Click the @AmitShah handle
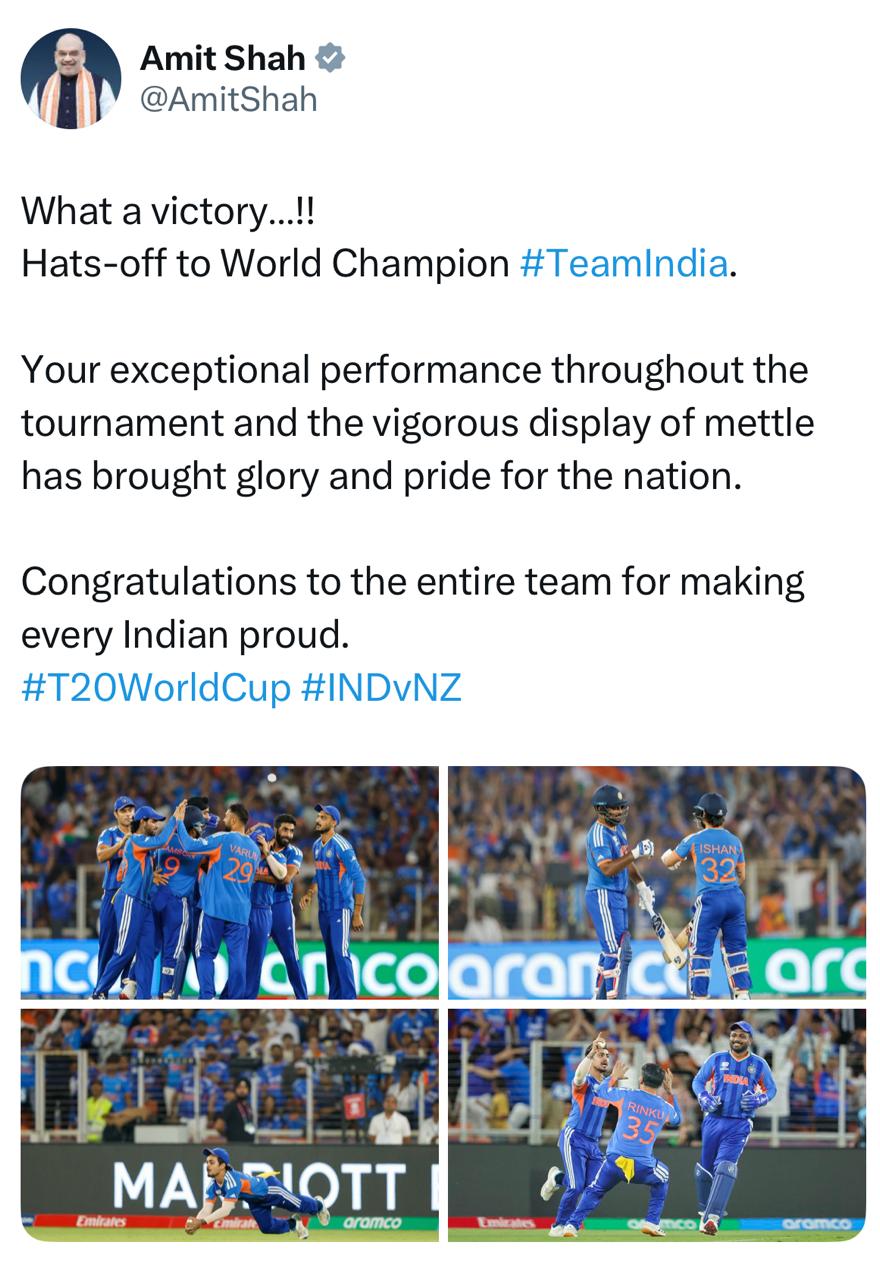 point(228,99)
